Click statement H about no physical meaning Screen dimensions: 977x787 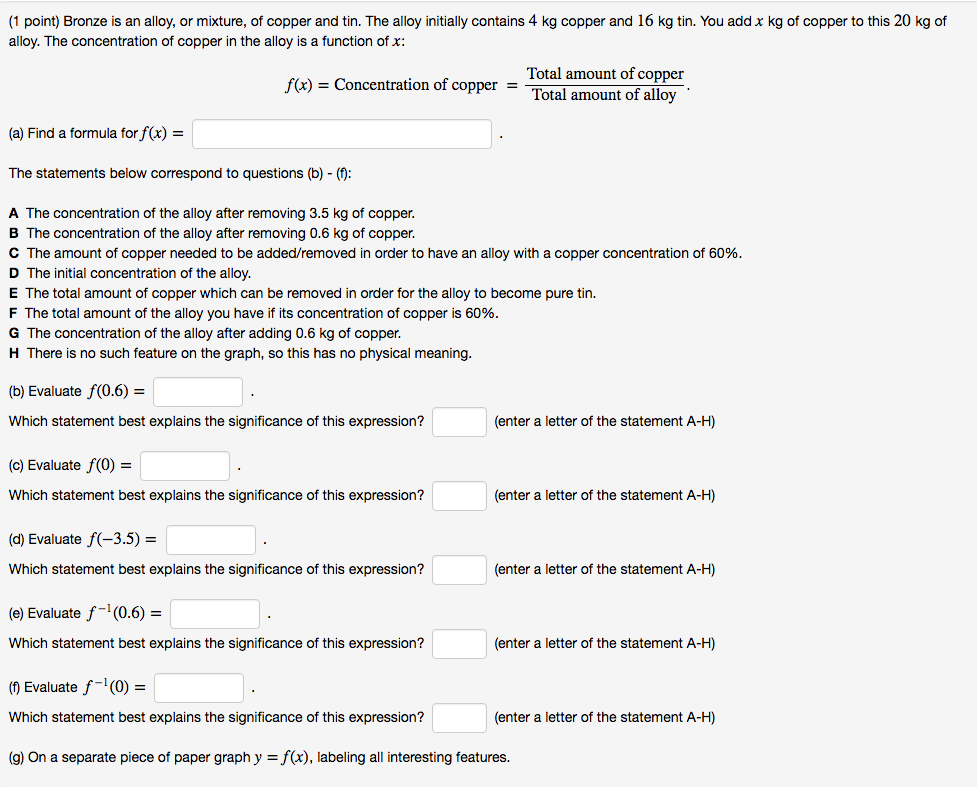tap(240, 353)
